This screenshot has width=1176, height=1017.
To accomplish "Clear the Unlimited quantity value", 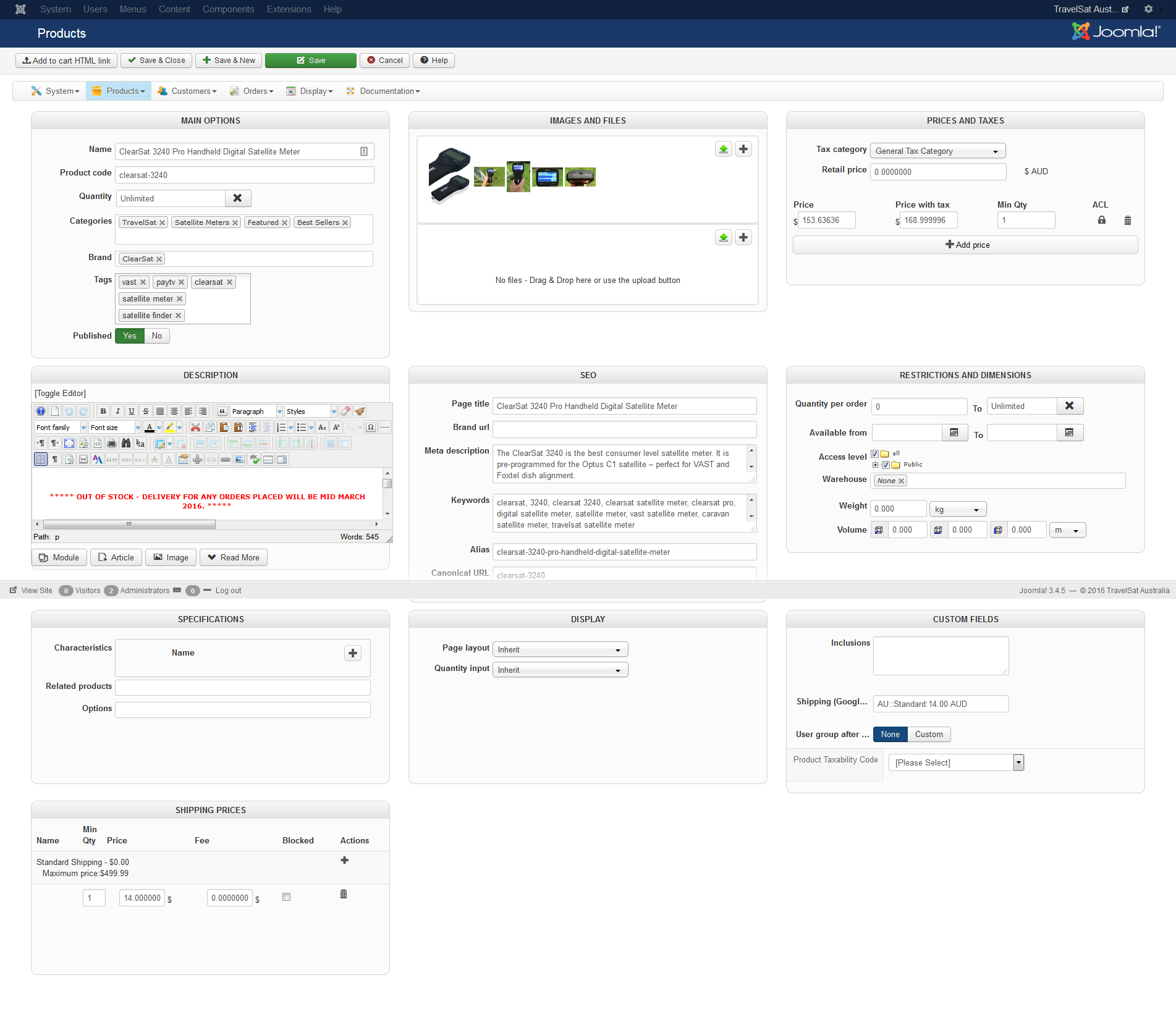I will [x=238, y=198].
